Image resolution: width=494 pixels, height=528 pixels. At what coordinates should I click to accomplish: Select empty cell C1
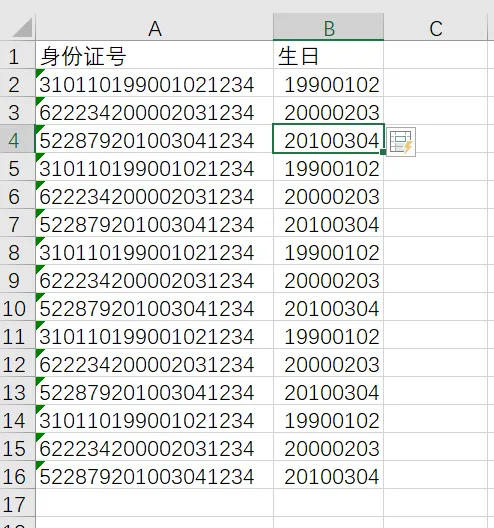pos(435,55)
